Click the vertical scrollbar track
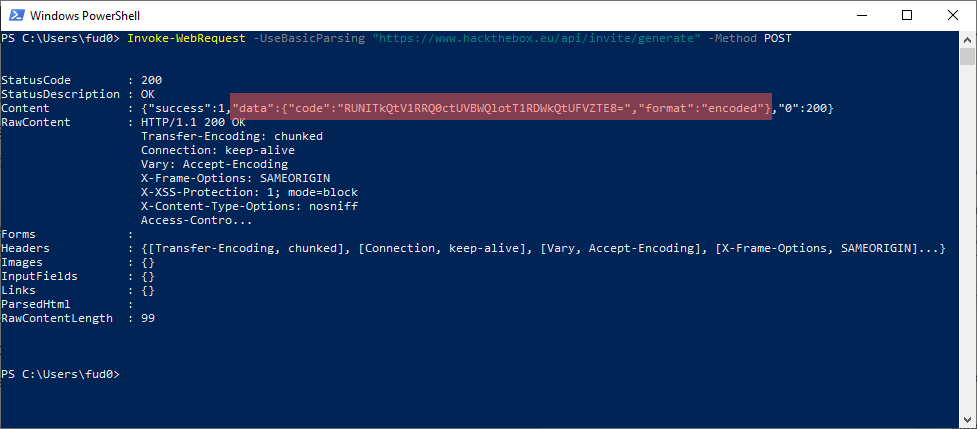 (968, 250)
